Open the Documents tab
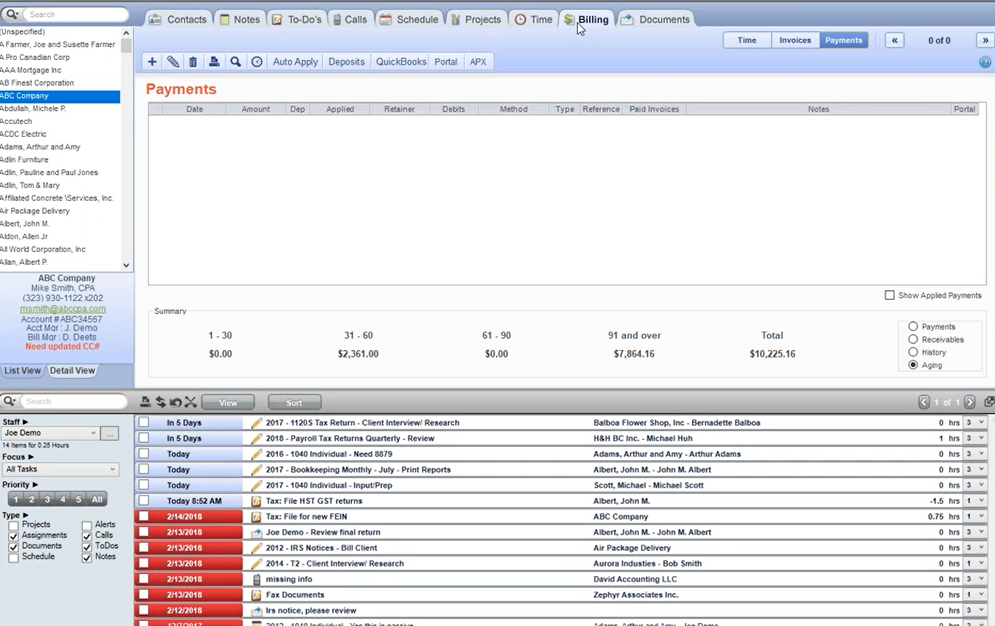 pos(656,19)
